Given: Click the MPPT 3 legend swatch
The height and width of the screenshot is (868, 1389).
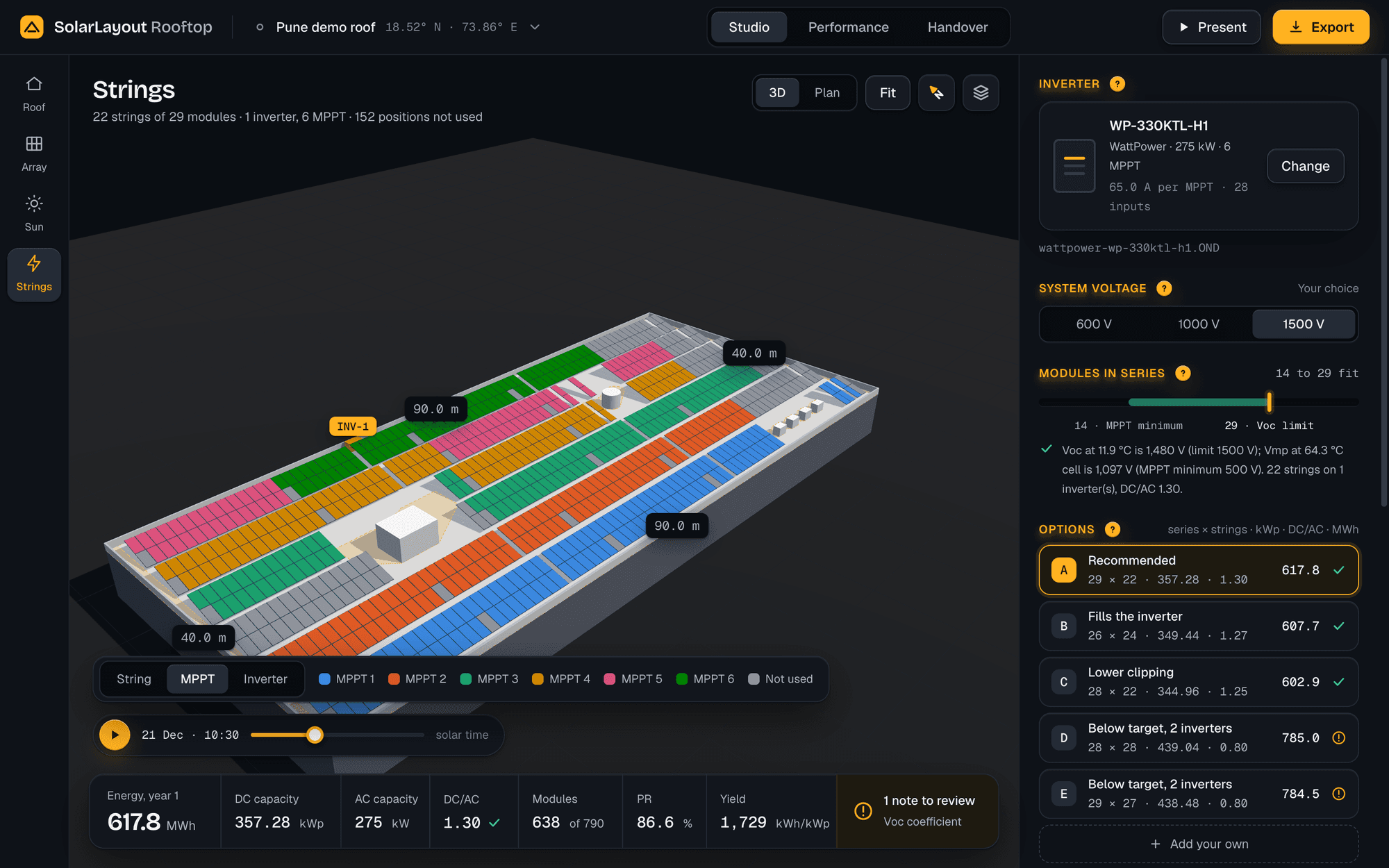Looking at the screenshot, I should point(466,679).
